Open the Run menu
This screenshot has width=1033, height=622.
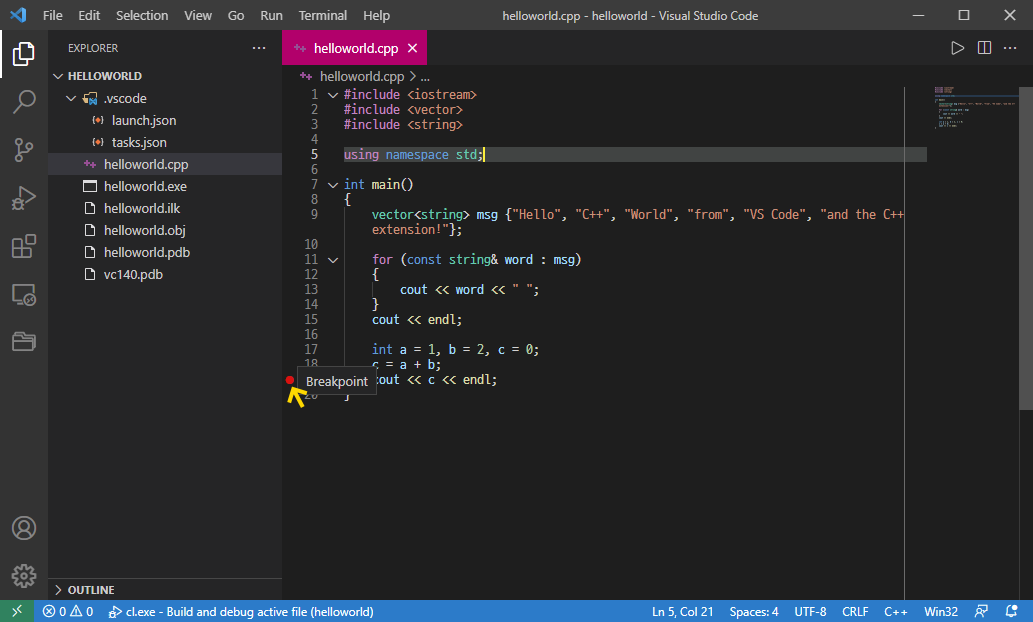271,15
